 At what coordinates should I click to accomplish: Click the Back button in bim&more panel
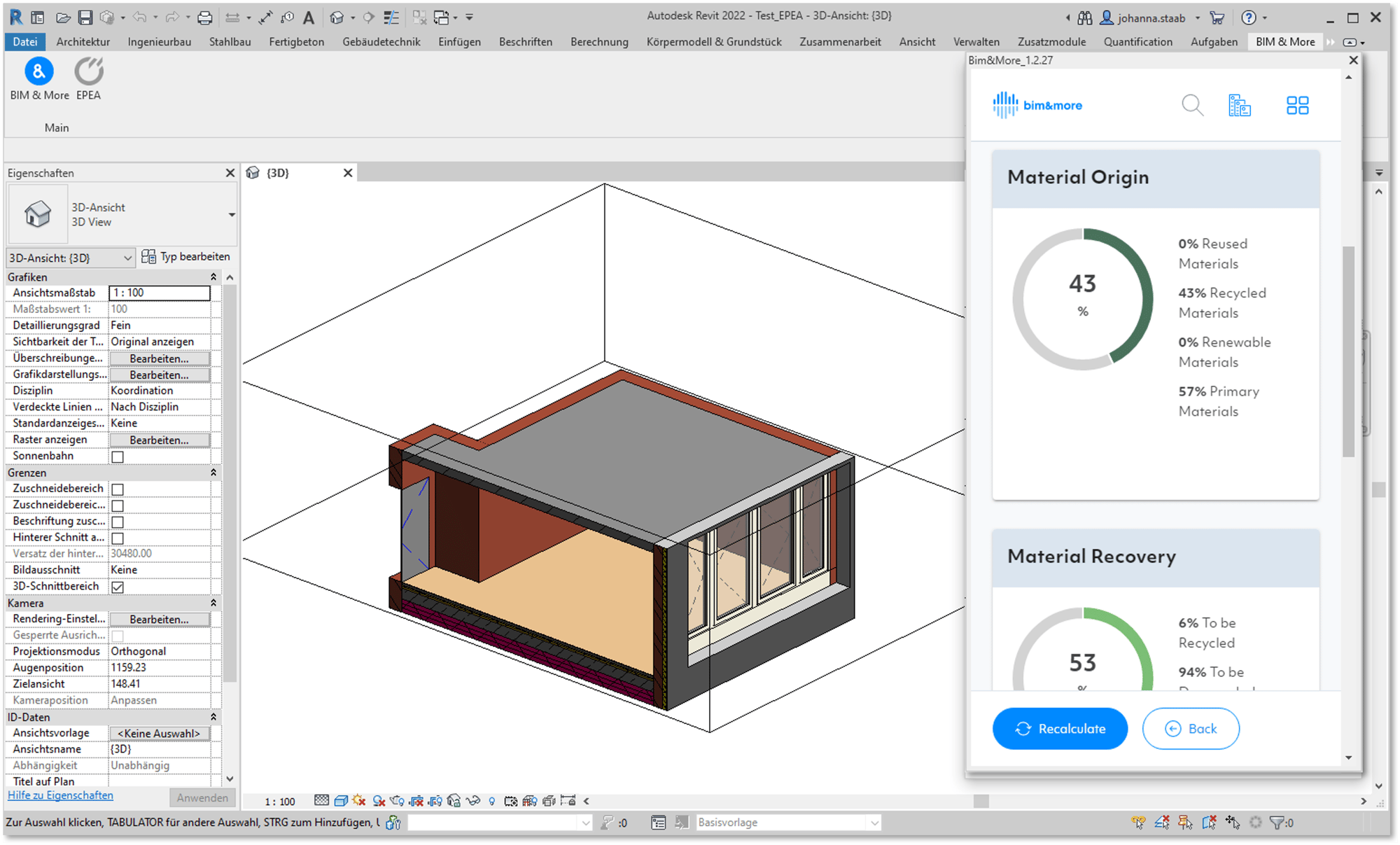click(x=1191, y=729)
